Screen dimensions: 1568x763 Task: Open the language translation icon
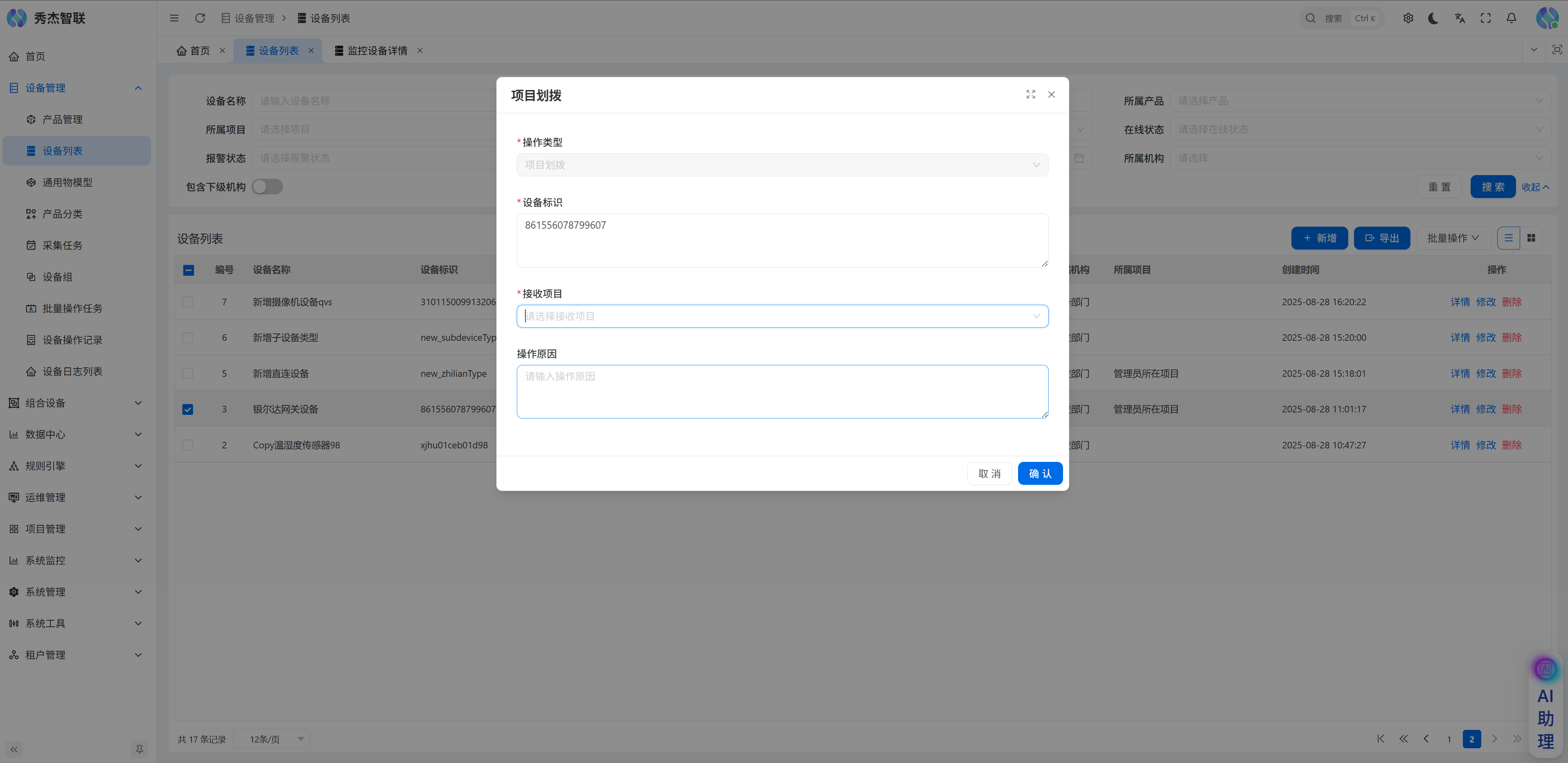tap(1460, 18)
